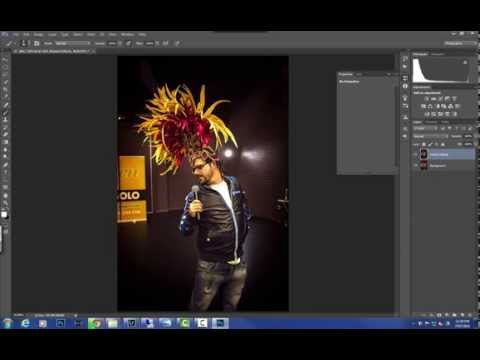The height and width of the screenshot is (360, 480).
Task: Open the layer blend mode dropdown
Action: 430,136
